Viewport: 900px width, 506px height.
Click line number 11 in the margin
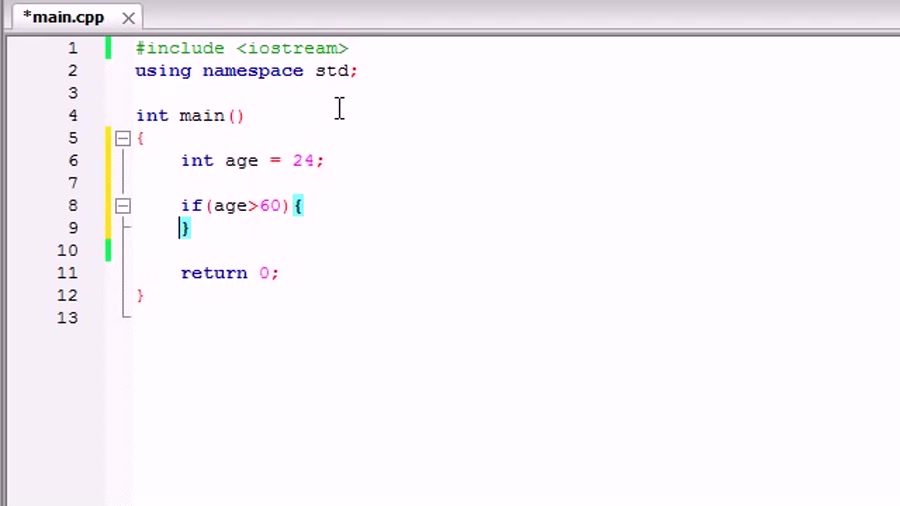click(67, 273)
